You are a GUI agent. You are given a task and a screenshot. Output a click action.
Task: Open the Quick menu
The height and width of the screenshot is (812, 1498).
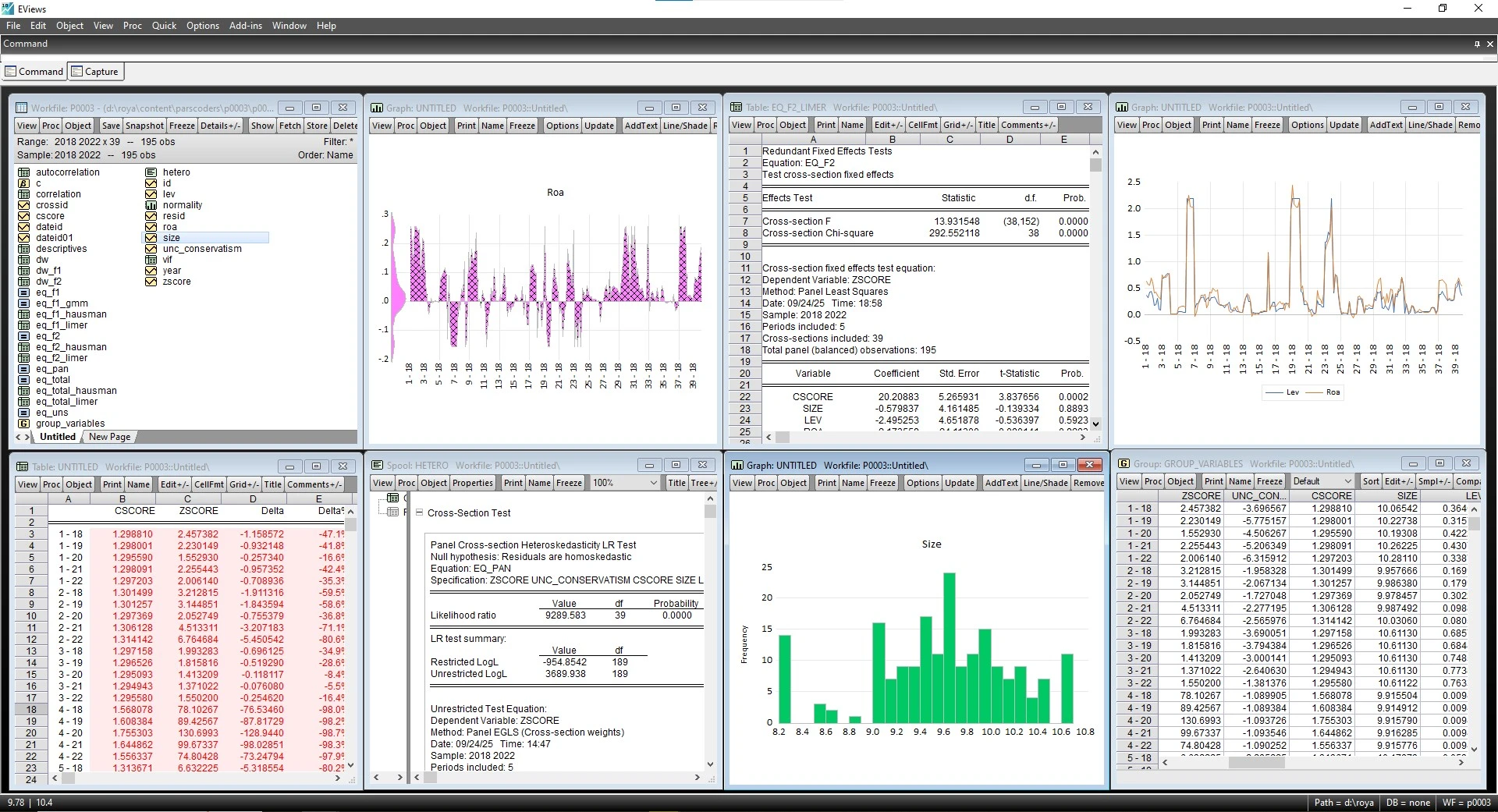pos(164,26)
